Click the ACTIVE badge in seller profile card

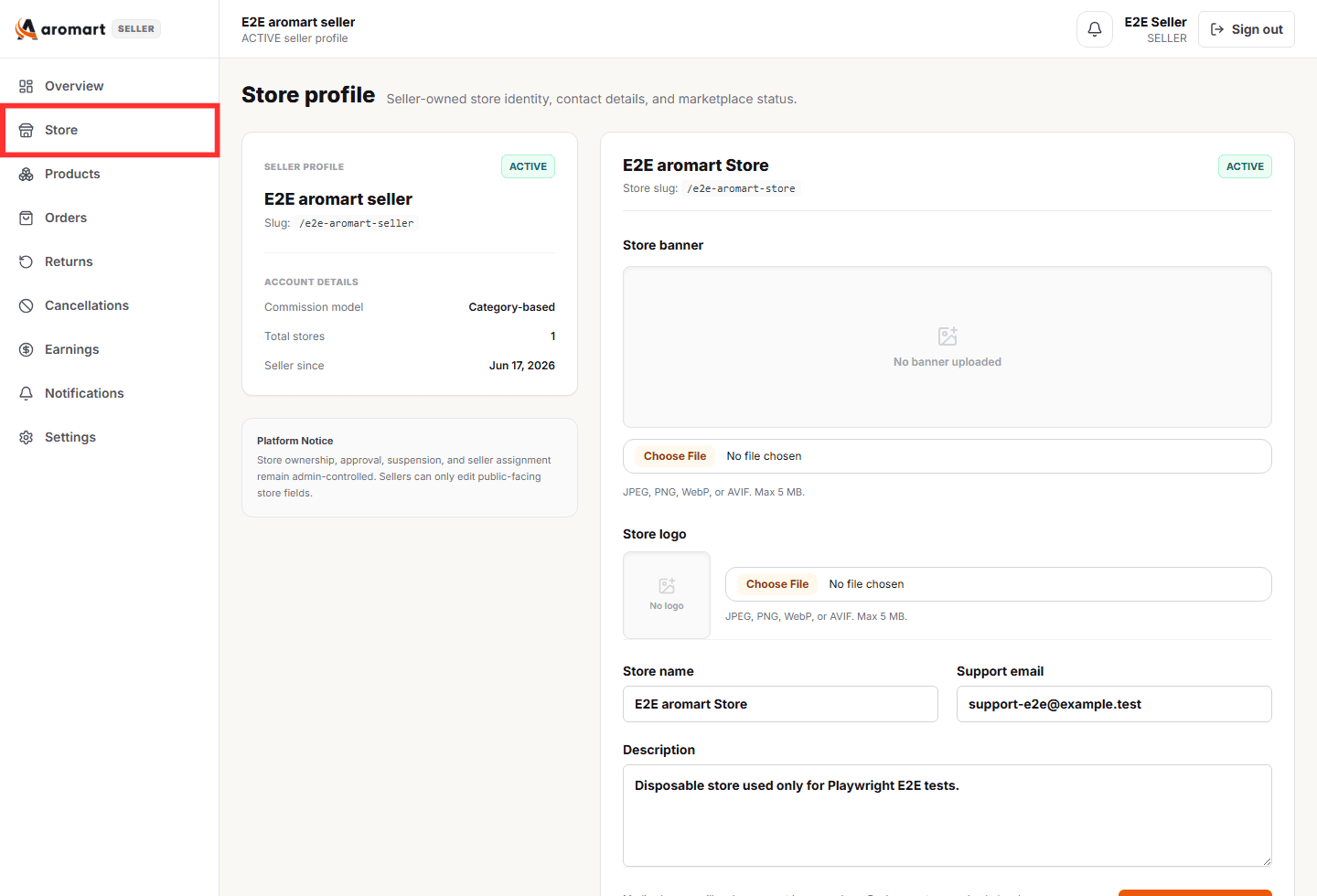(x=528, y=166)
